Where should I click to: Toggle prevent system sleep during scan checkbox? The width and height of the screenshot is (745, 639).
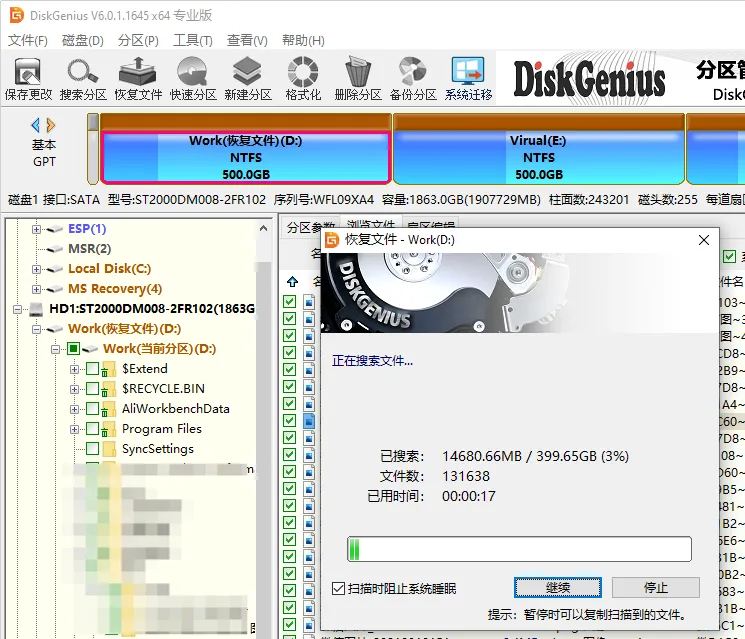(x=338, y=589)
